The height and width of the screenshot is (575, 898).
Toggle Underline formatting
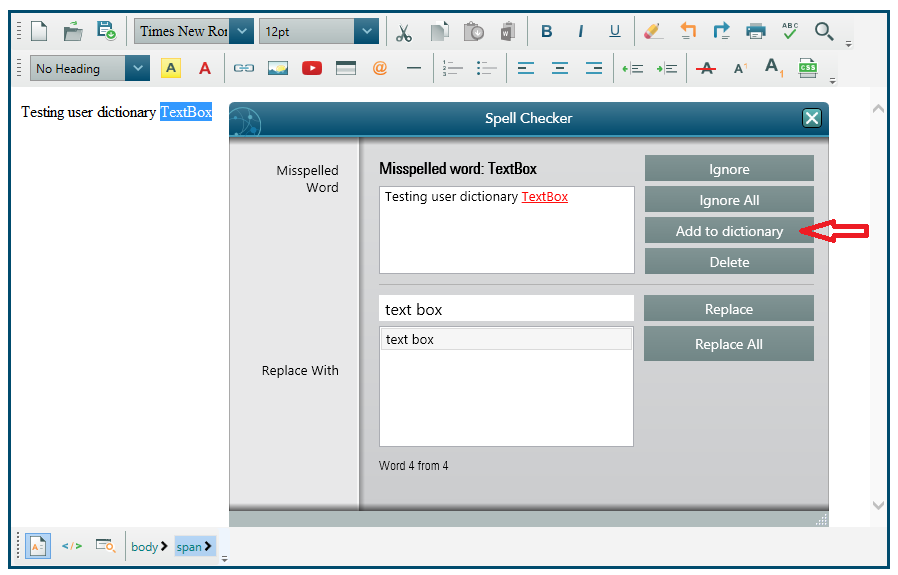pos(614,31)
